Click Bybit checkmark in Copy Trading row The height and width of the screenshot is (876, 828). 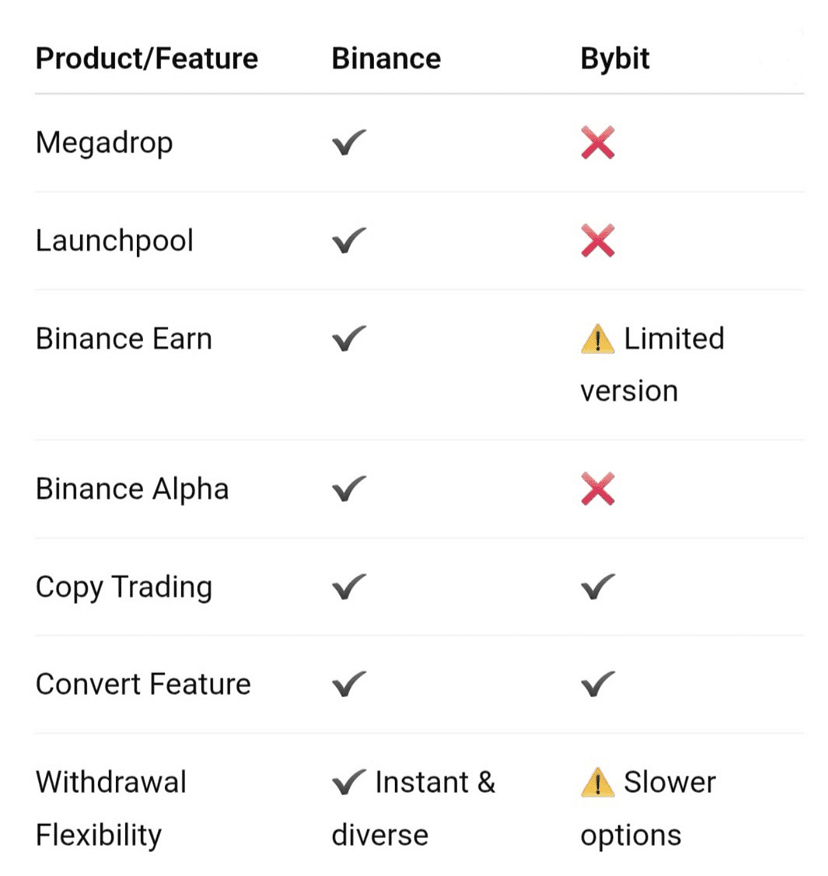tap(597, 587)
